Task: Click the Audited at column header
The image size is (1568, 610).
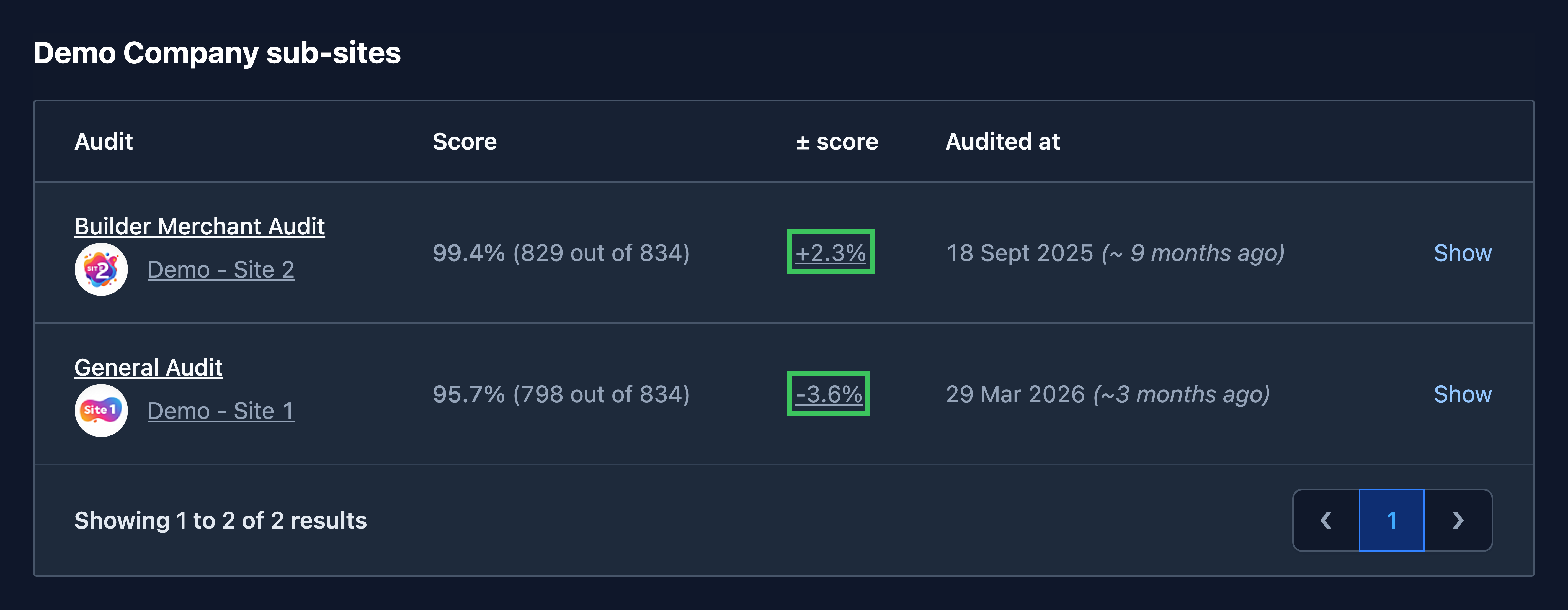Action: tap(1002, 141)
